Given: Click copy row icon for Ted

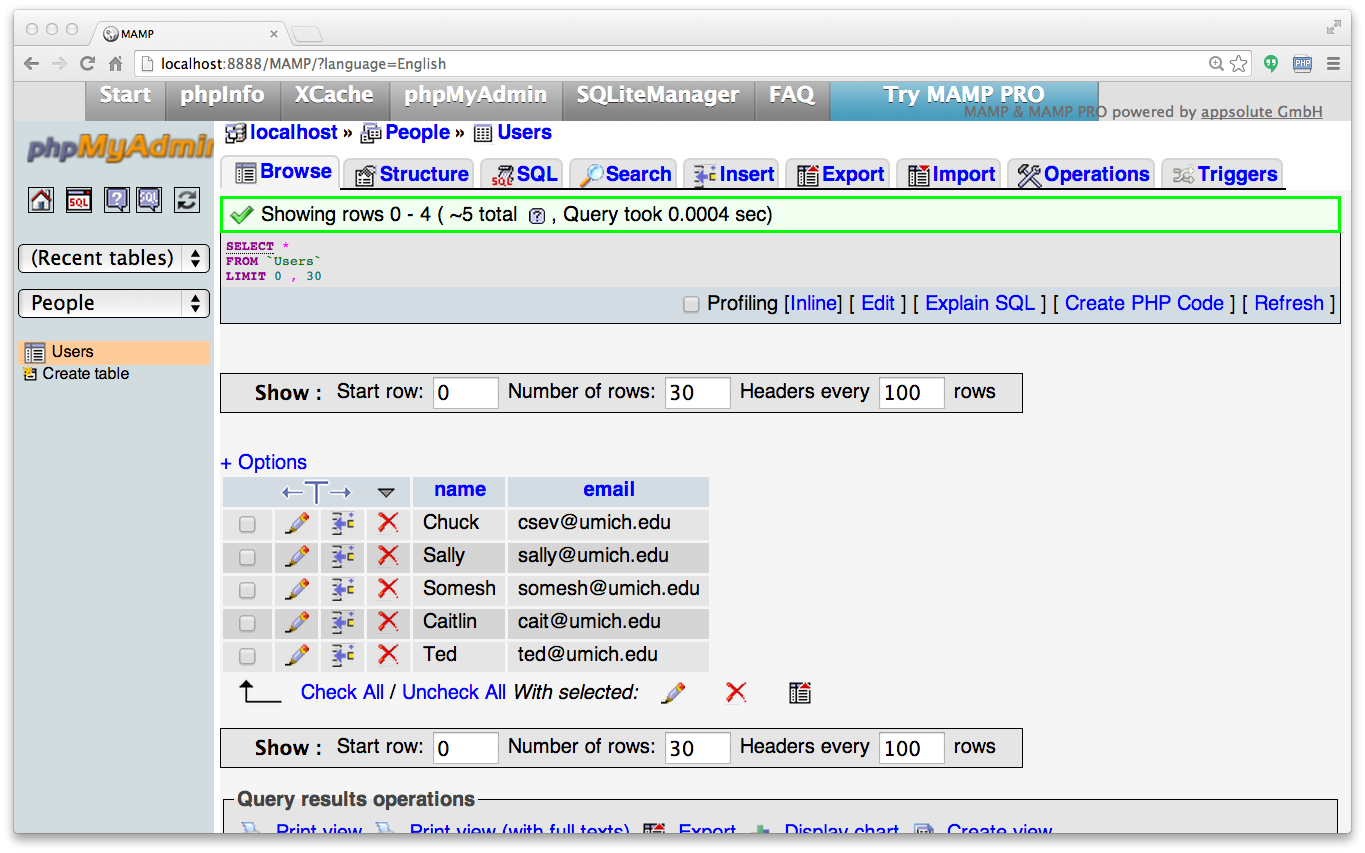Looking at the screenshot, I should 343,655.
